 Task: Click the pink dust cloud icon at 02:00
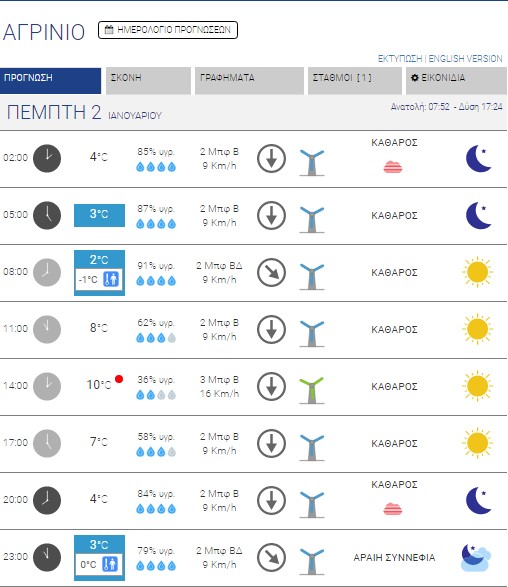point(393,167)
